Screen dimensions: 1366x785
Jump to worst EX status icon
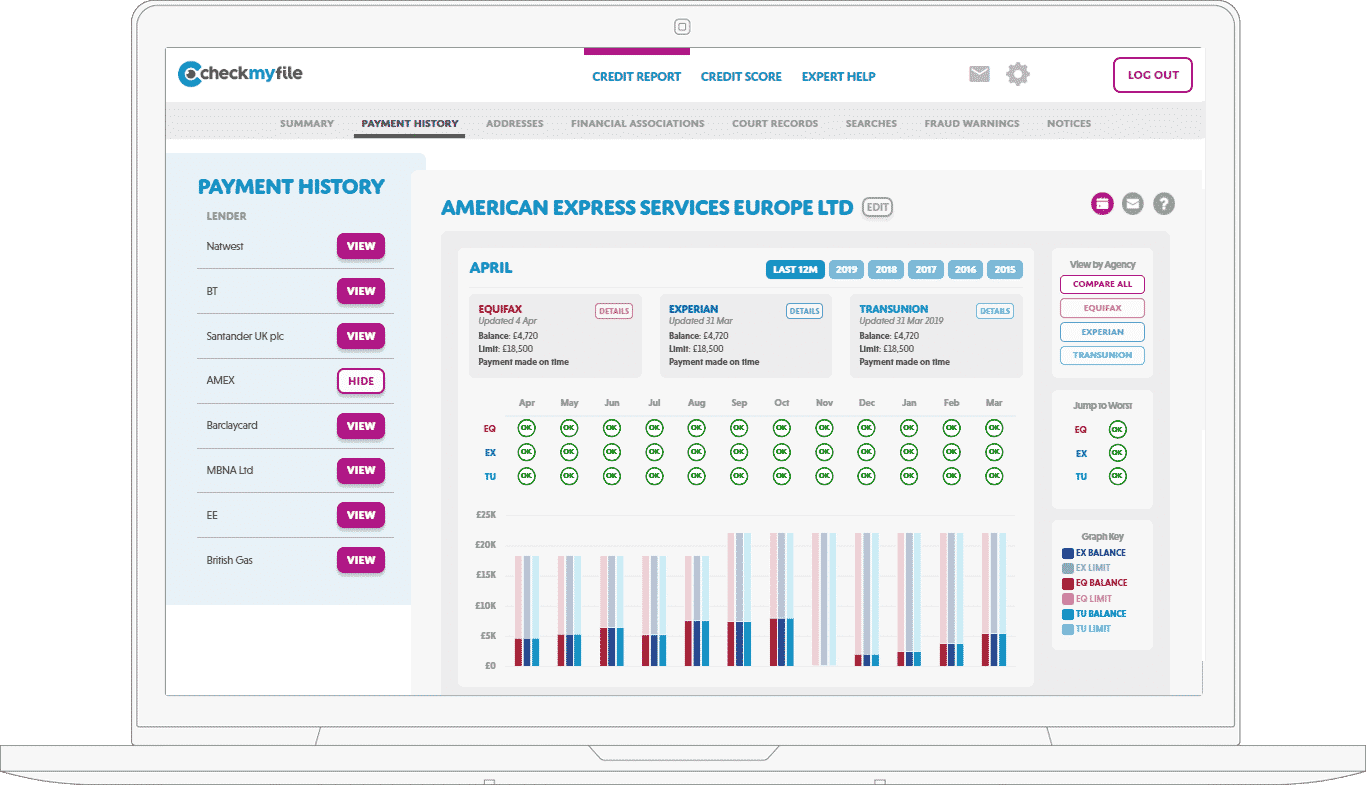(1117, 453)
